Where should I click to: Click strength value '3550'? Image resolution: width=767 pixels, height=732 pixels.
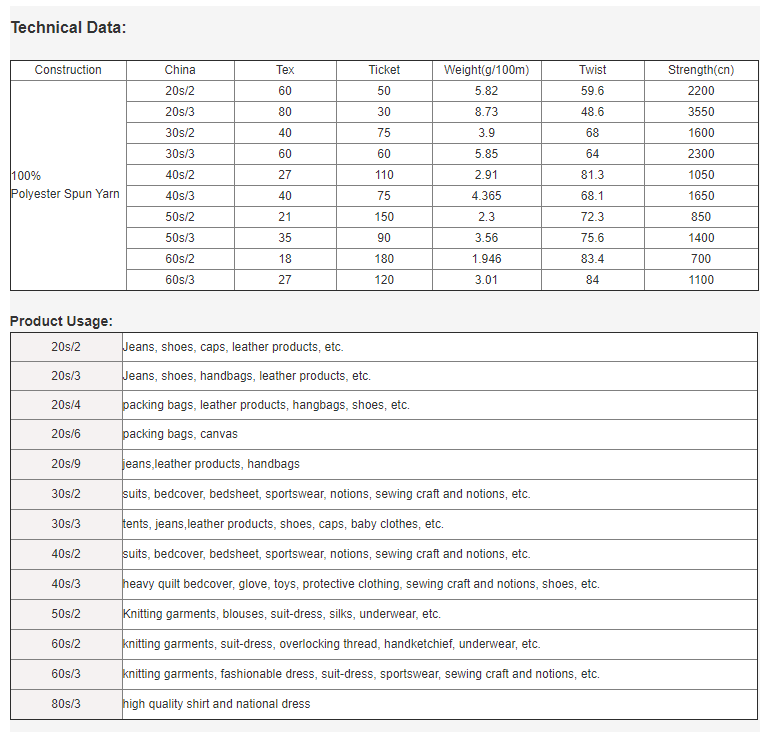click(x=701, y=112)
